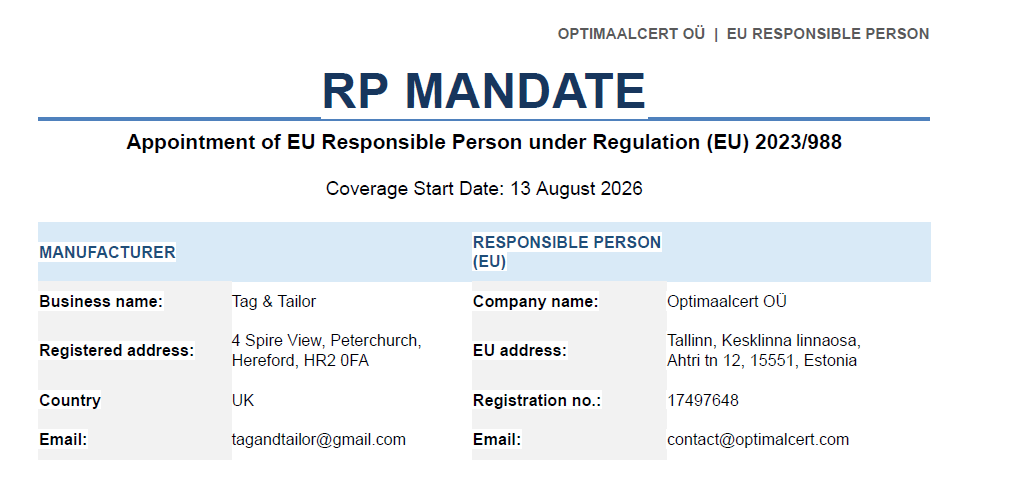1010x485 pixels.
Task: Click the Business name label
Action: 101,301
